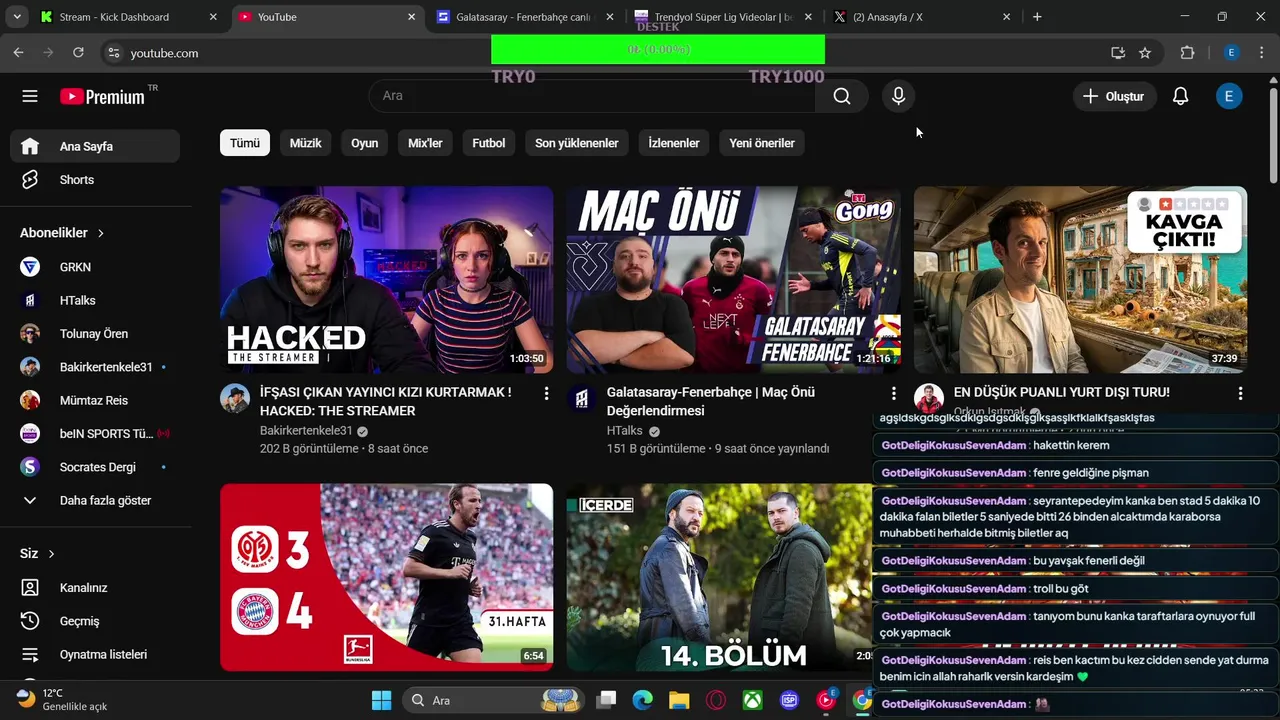1280x720 pixels.
Task: Switch to the Trendyol Süper Lig Videolar tab
Action: point(723,17)
